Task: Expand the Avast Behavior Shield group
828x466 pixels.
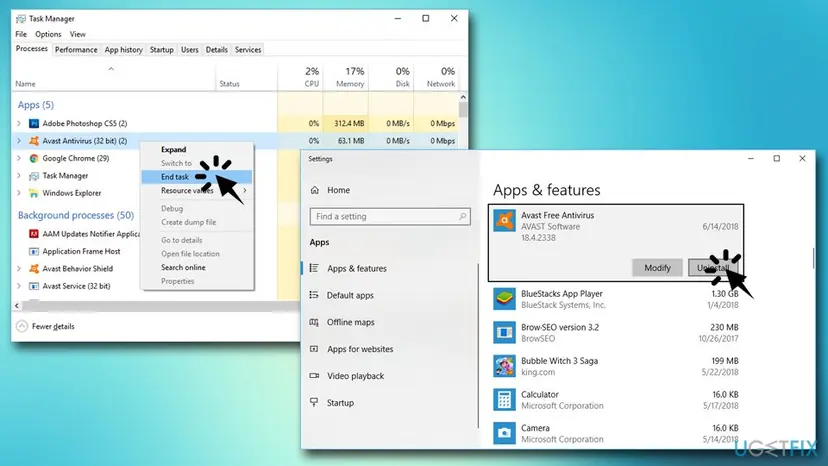Action: click(x=19, y=268)
